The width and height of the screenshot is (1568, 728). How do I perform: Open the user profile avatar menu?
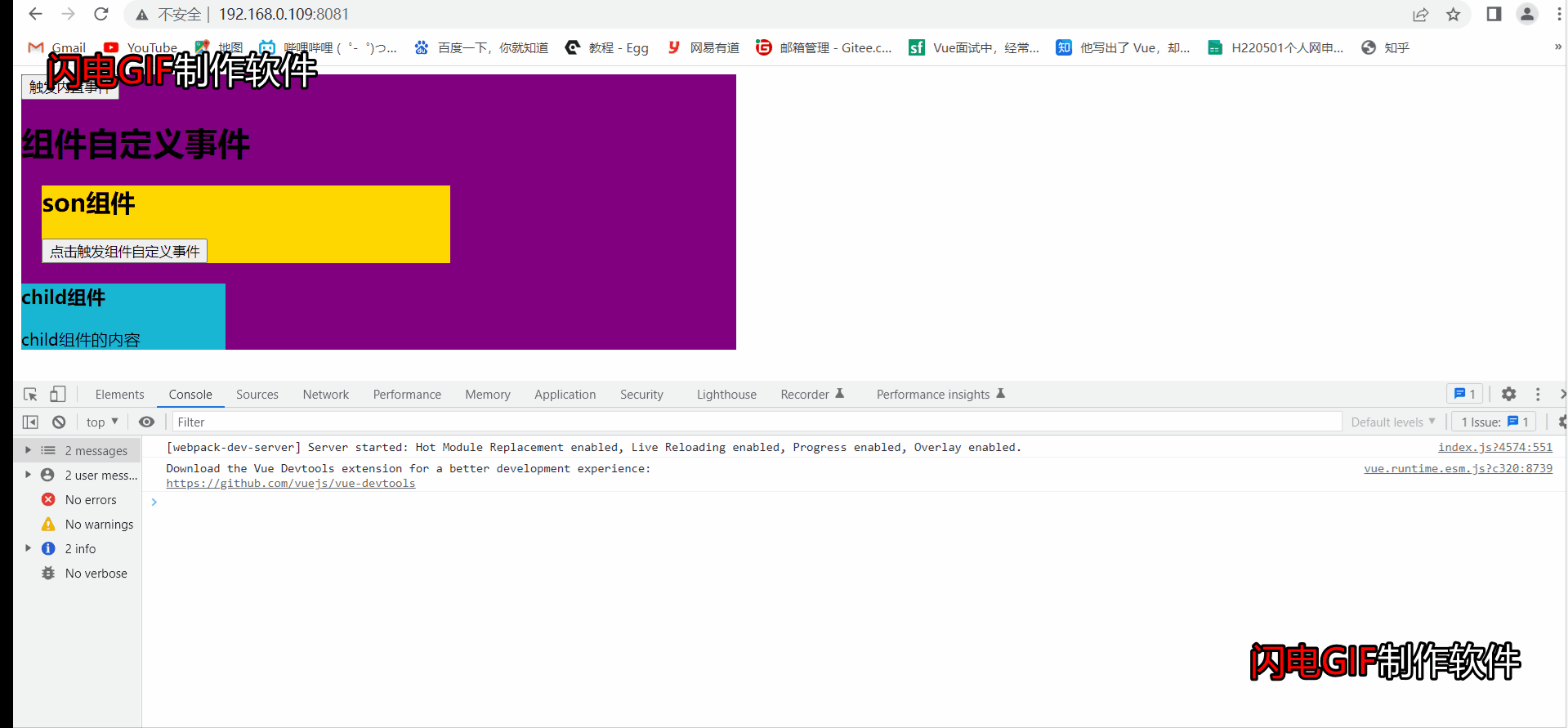tap(1526, 14)
